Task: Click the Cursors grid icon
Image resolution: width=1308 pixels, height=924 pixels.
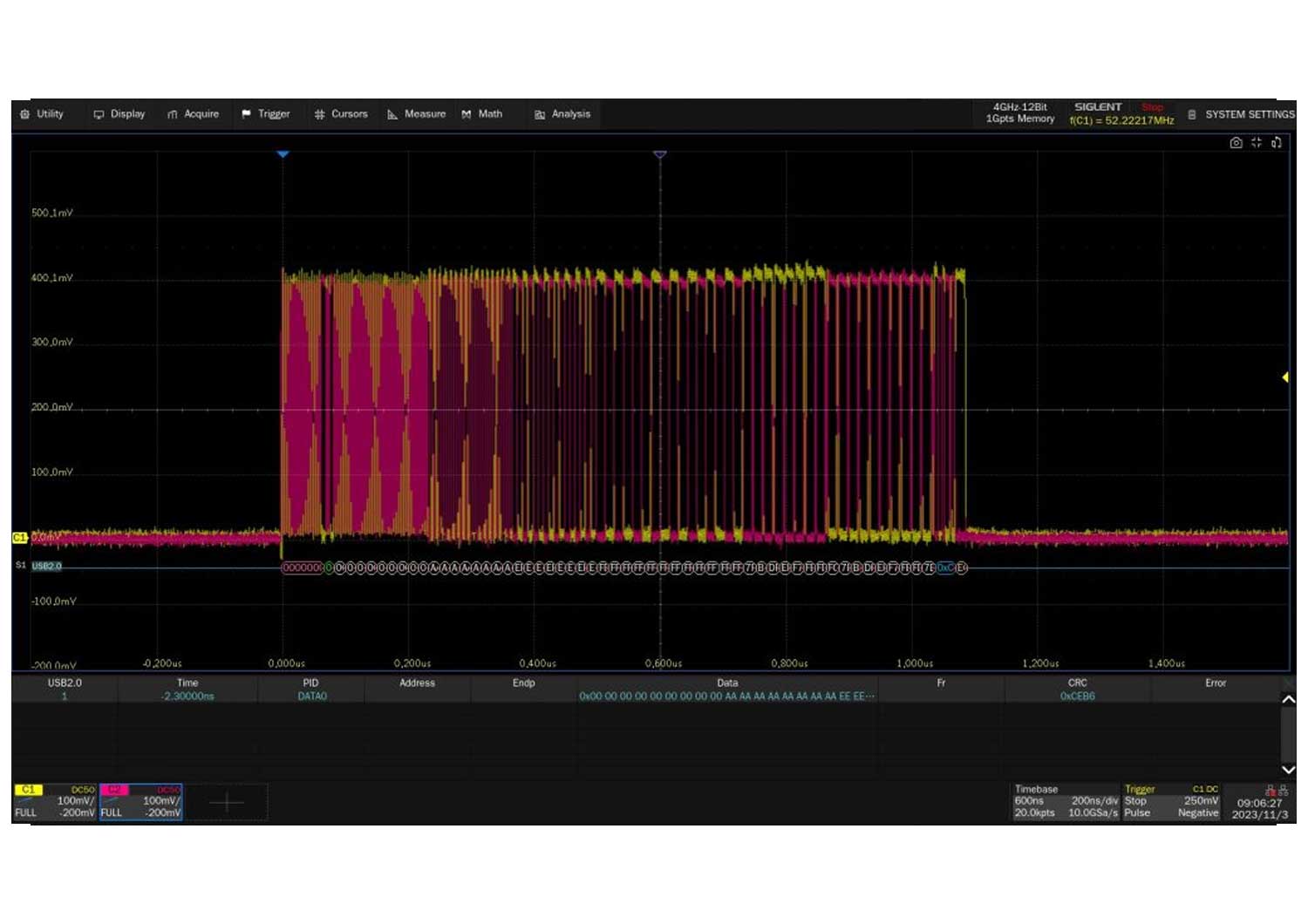Action: [x=320, y=114]
